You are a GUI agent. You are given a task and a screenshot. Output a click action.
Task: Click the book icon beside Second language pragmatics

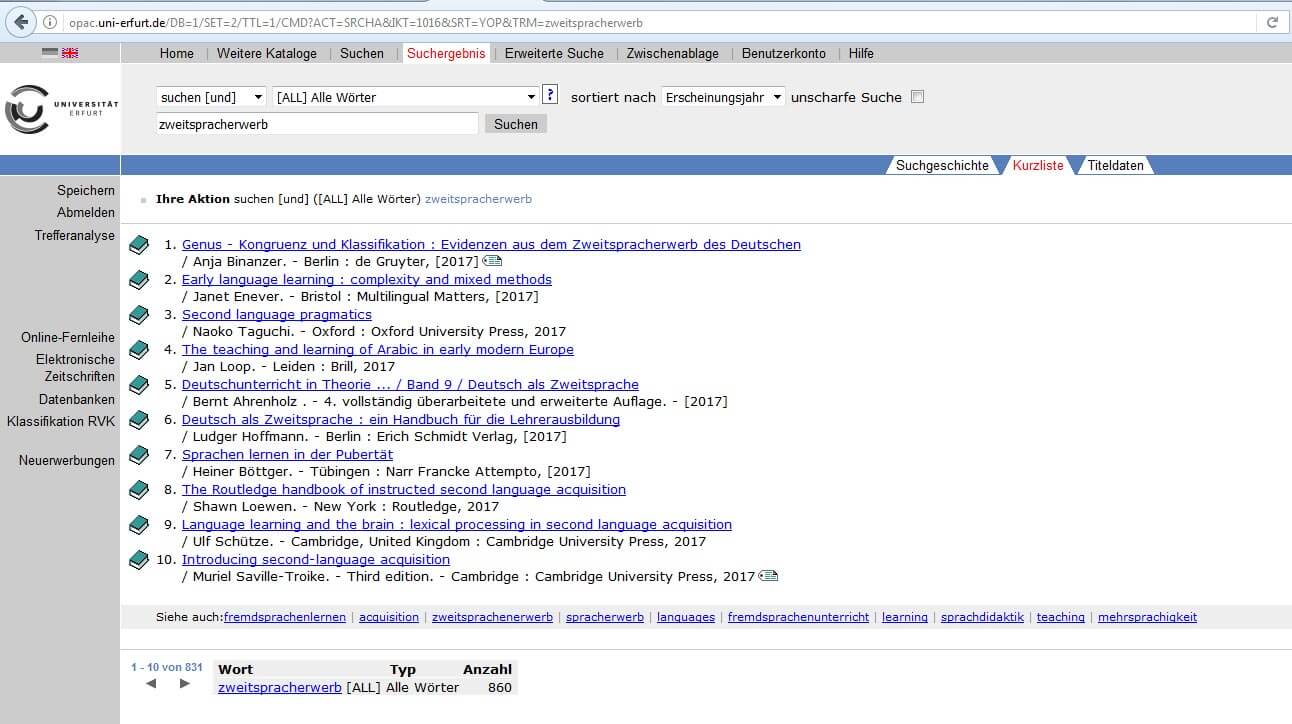pyautogui.click(x=139, y=315)
